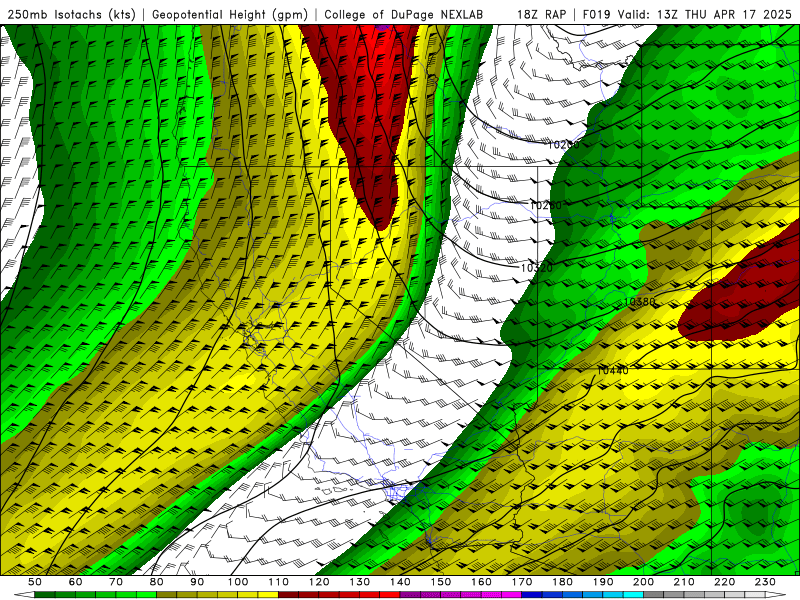
Task: Click the 'F019 Valid: 13Z THU APR 17 2025' text
Action: click(x=687, y=15)
